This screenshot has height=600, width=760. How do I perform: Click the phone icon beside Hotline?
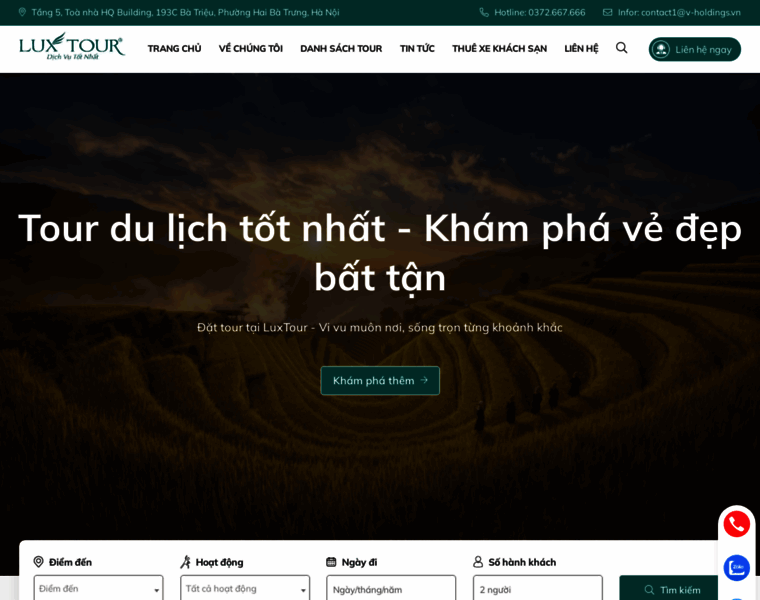(x=484, y=12)
